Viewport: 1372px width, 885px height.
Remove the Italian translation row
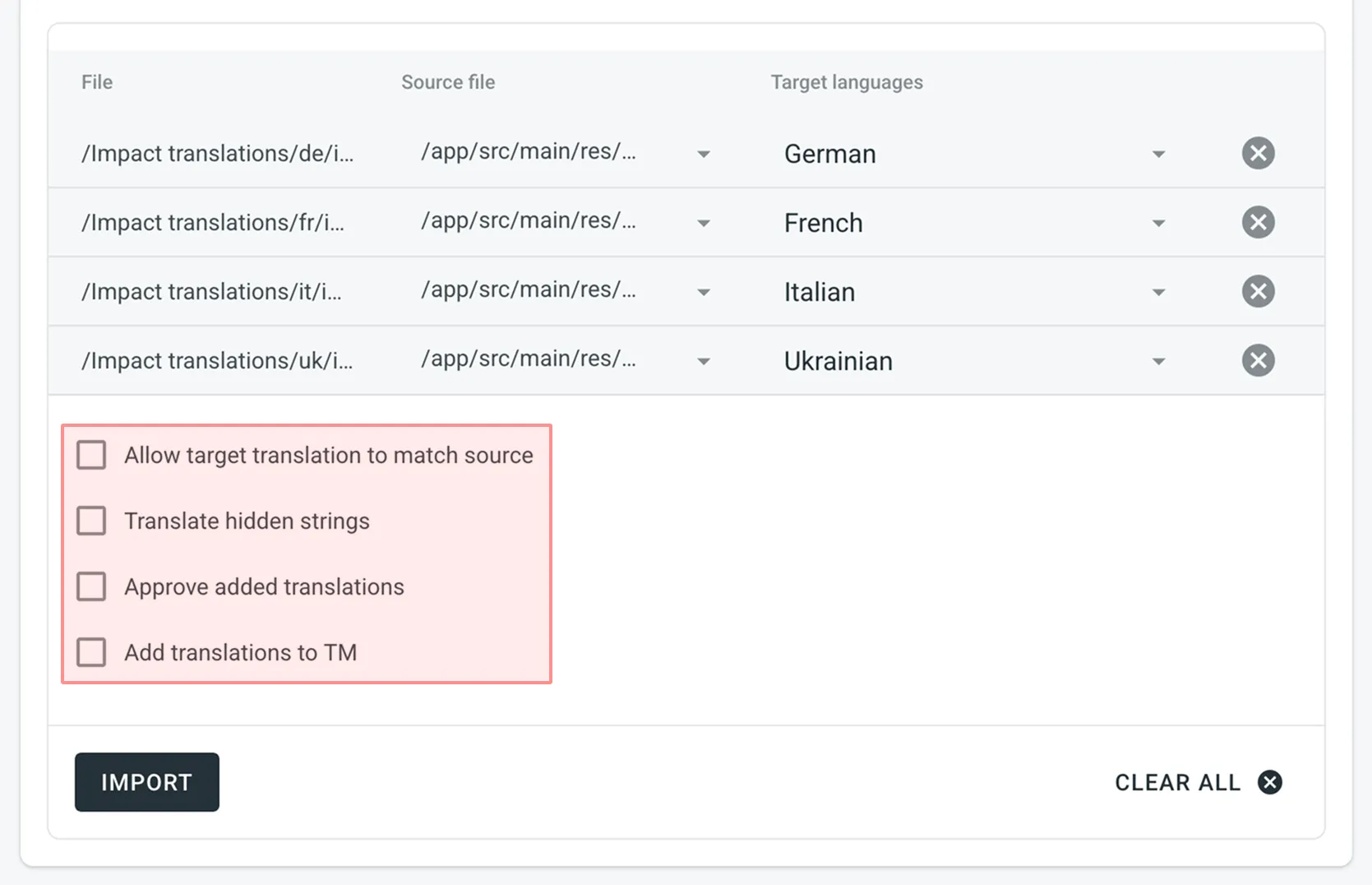[1258, 291]
